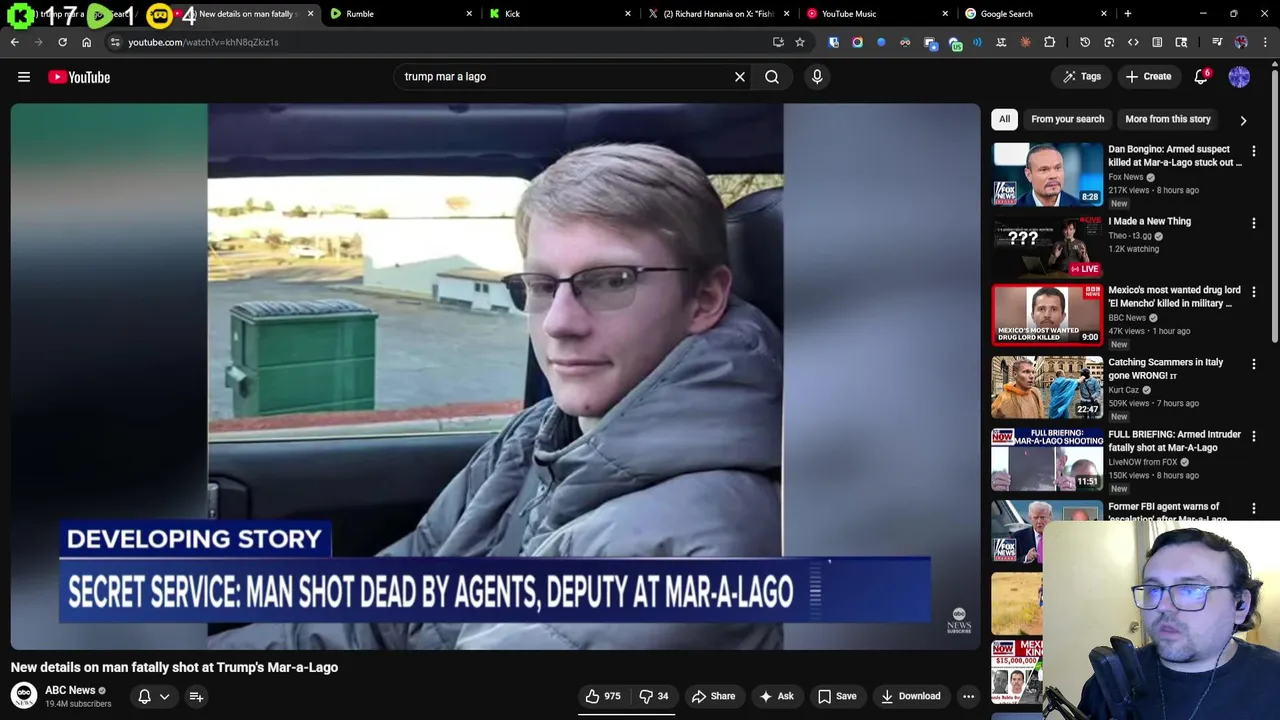
Task: Click the angle-brackets code toolbar icon
Action: tap(1133, 42)
